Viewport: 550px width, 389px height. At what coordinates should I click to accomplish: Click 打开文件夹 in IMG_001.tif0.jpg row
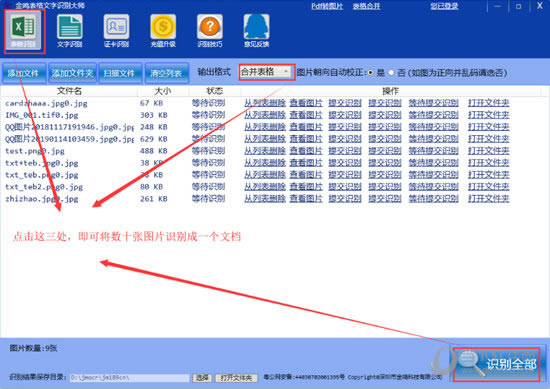489,115
